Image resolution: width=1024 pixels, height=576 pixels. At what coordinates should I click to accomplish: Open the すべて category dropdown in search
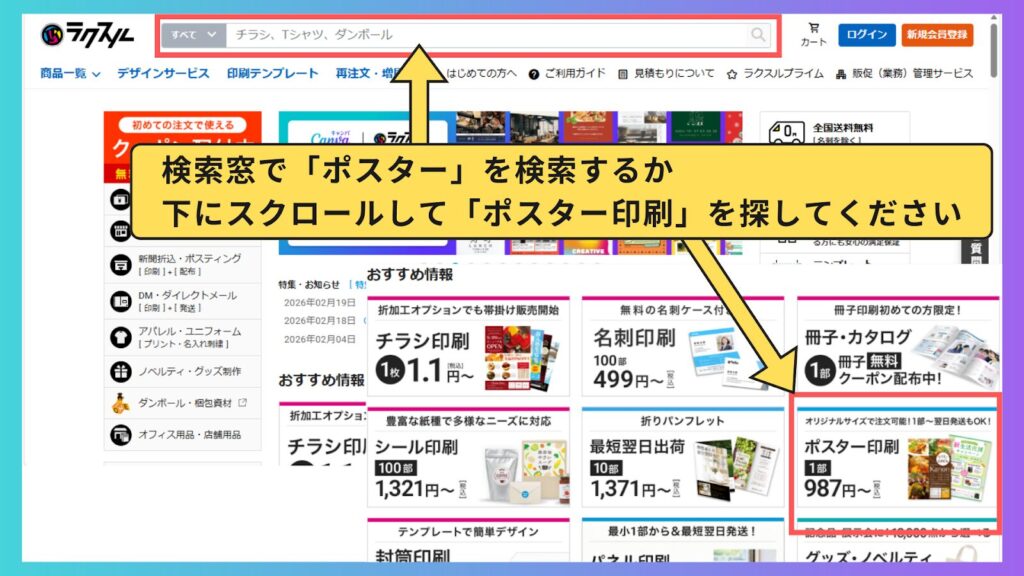tap(193, 35)
